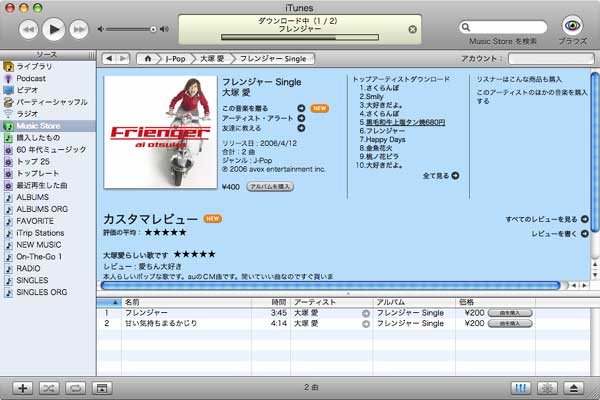Go to Music Store home
This screenshot has width=600, height=400.
click(x=148, y=59)
